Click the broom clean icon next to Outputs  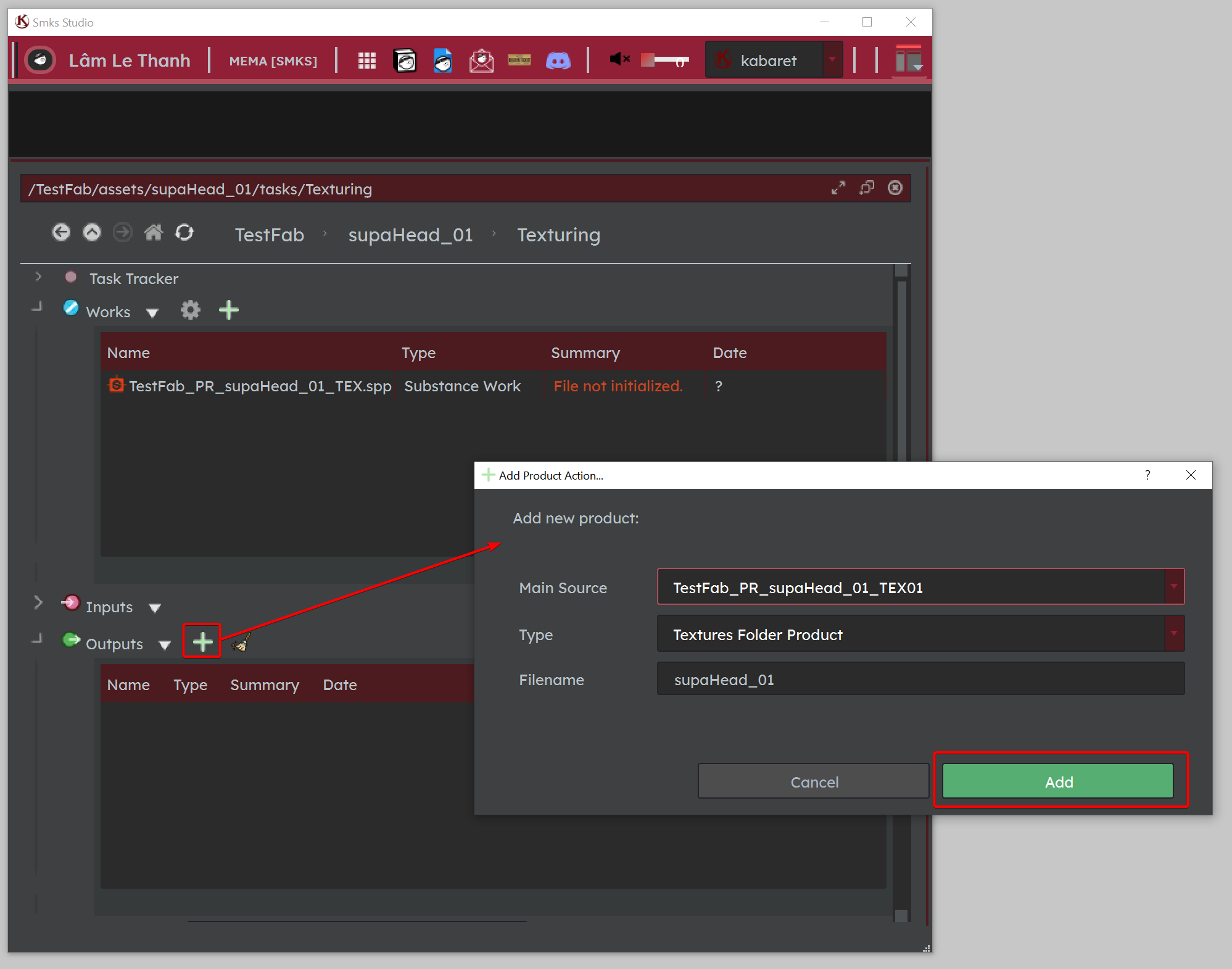click(241, 642)
